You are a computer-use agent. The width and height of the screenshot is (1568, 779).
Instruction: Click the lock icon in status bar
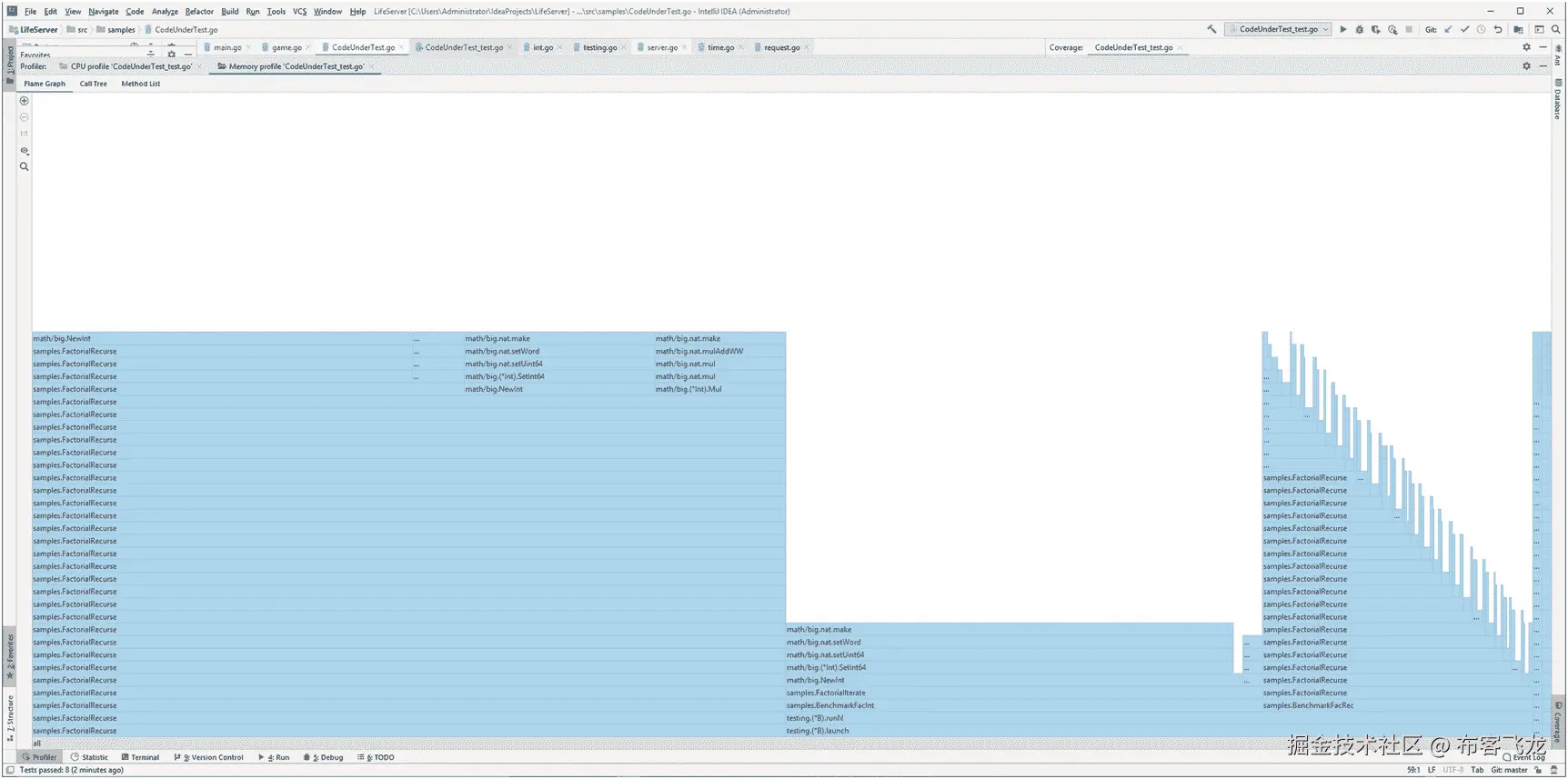coord(1538,770)
